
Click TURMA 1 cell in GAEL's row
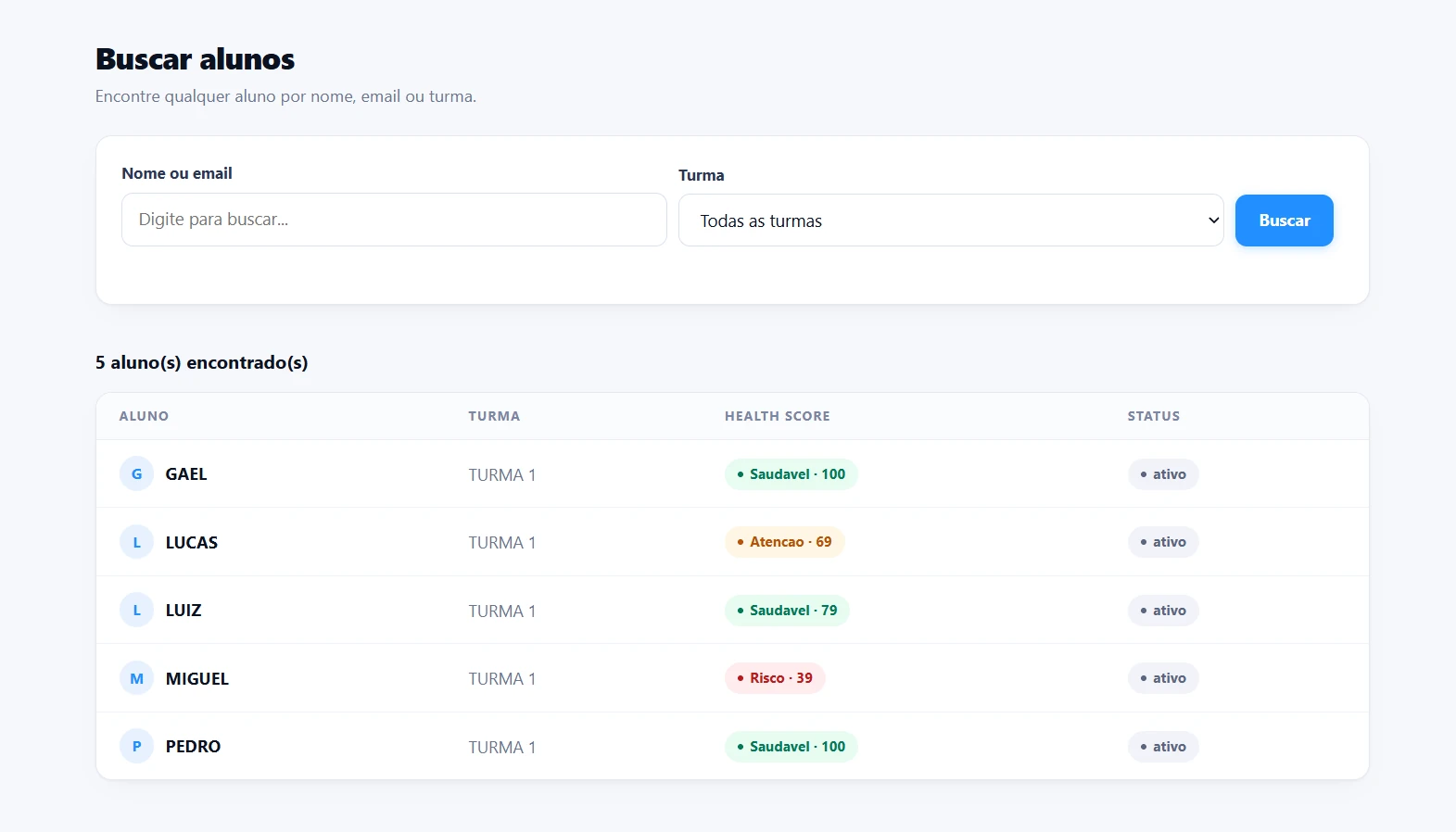(502, 475)
